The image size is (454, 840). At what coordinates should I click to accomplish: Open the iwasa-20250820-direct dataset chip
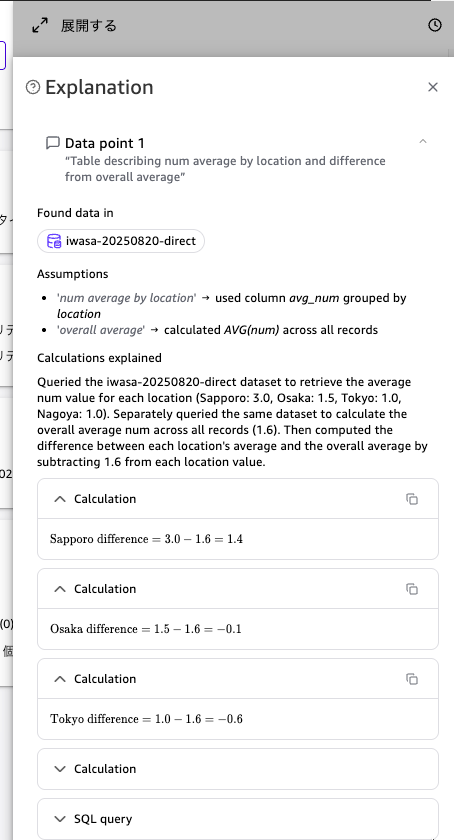(x=121, y=241)
